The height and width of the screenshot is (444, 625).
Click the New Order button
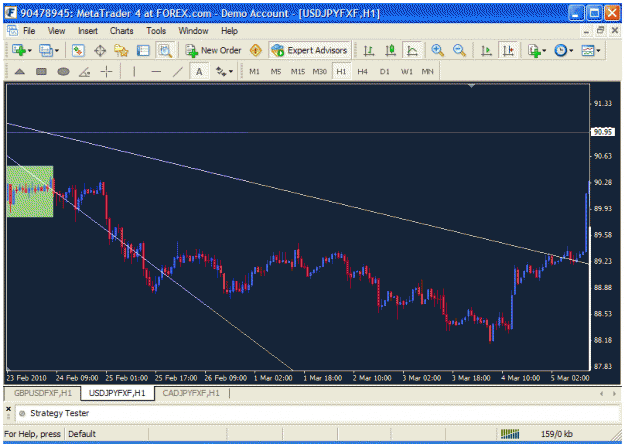(214, 51)
